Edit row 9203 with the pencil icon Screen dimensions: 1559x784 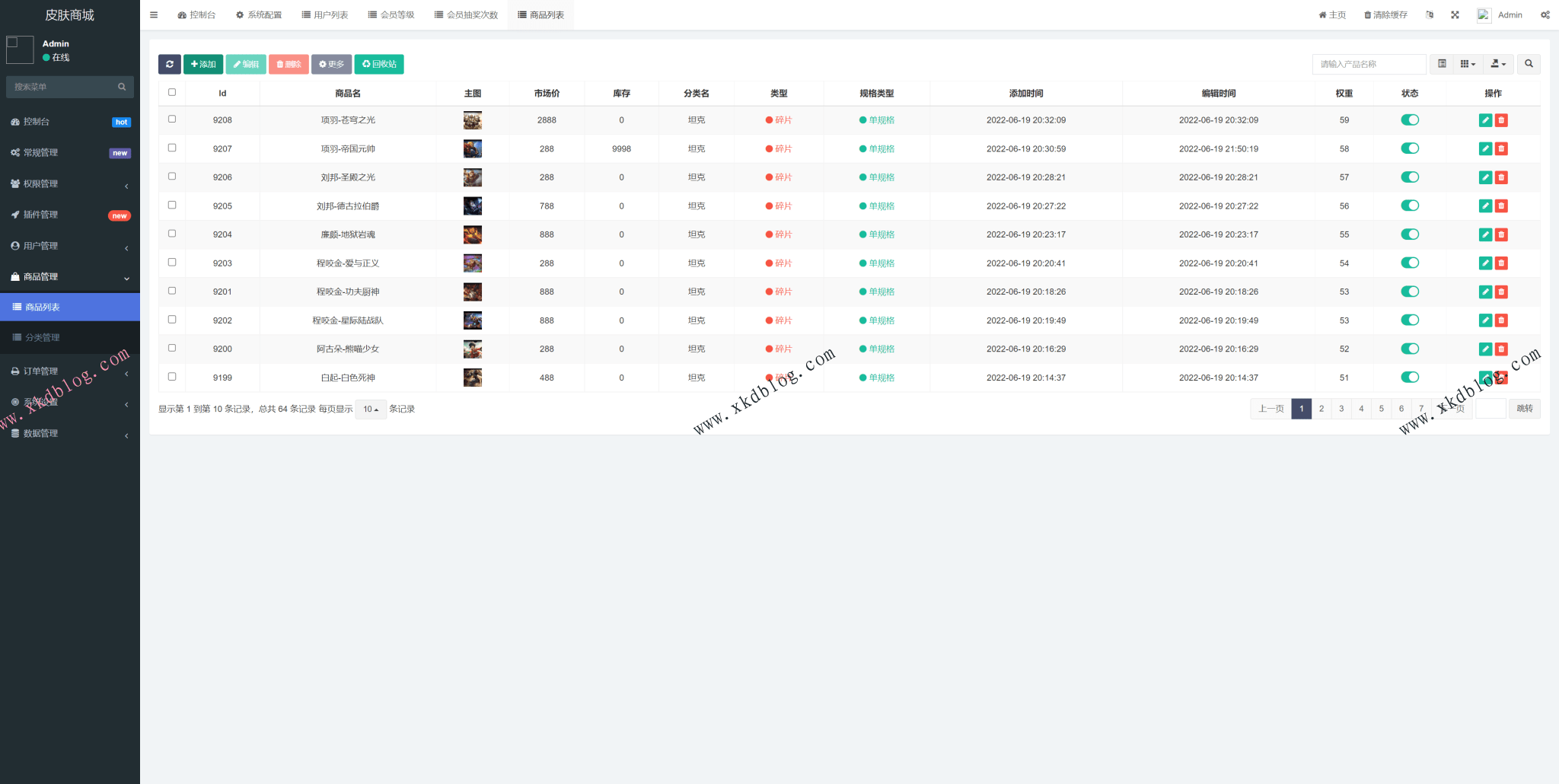coord(1485,263)
